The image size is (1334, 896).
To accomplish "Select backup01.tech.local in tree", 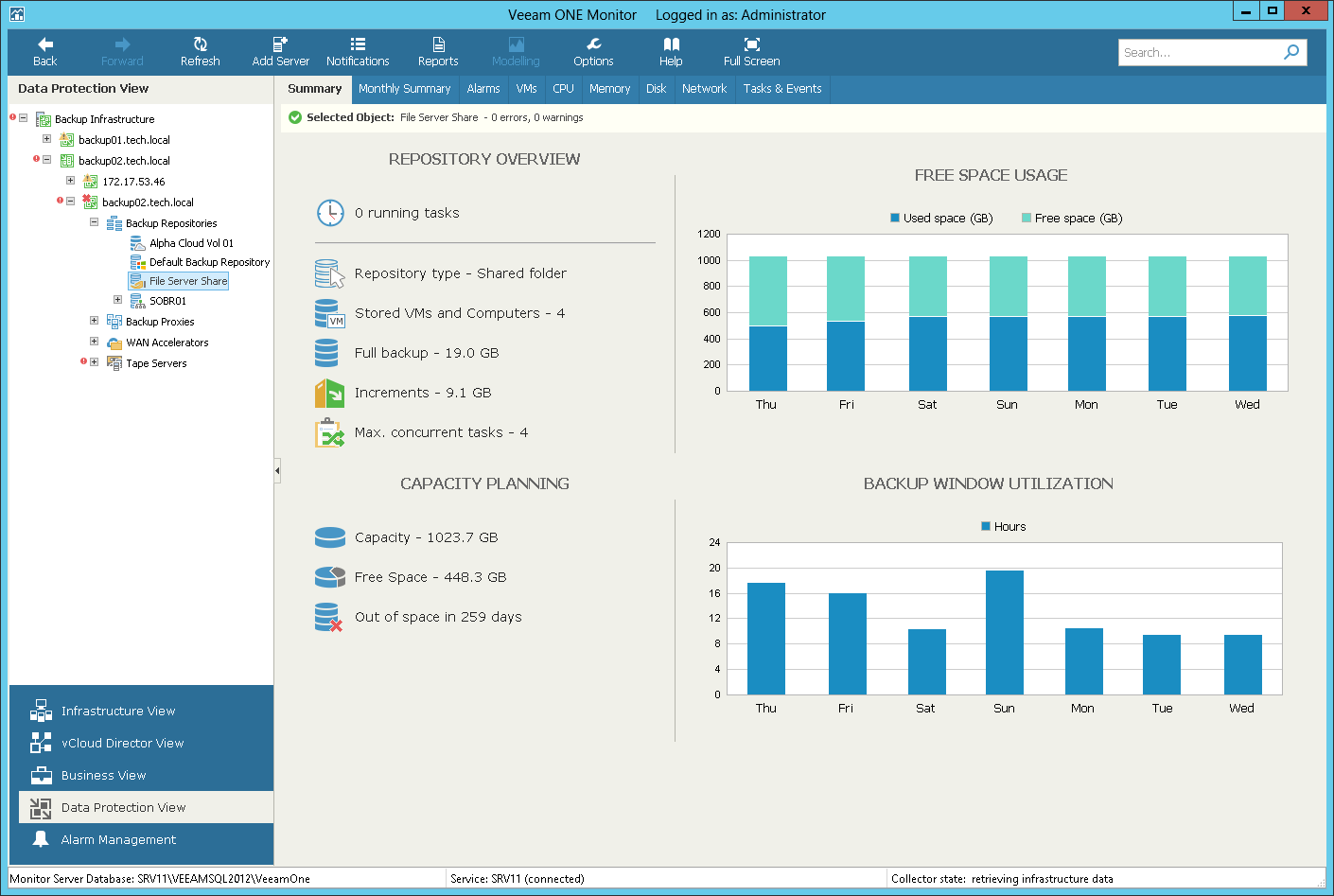I will [x=124, y=140].
